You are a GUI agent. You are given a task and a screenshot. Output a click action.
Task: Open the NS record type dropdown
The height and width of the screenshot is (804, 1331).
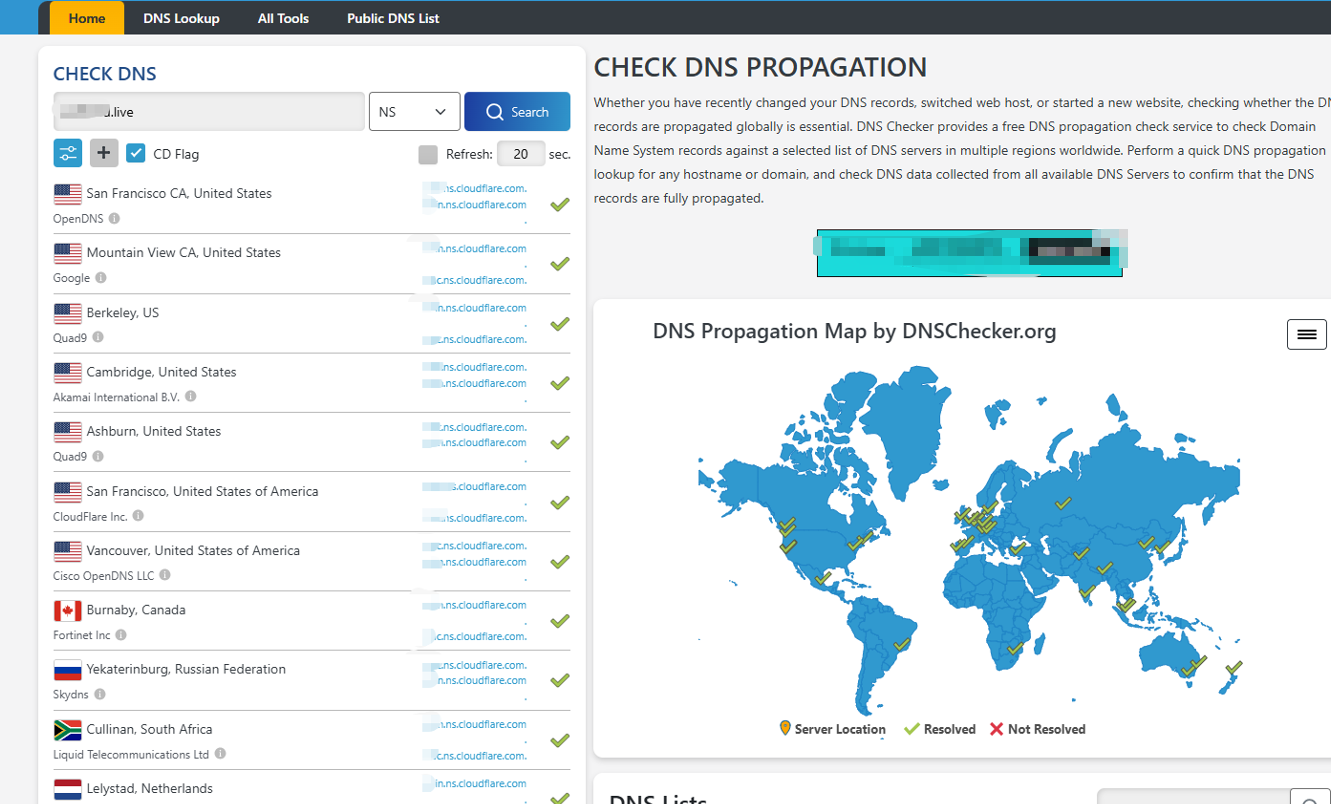point(414,112)
